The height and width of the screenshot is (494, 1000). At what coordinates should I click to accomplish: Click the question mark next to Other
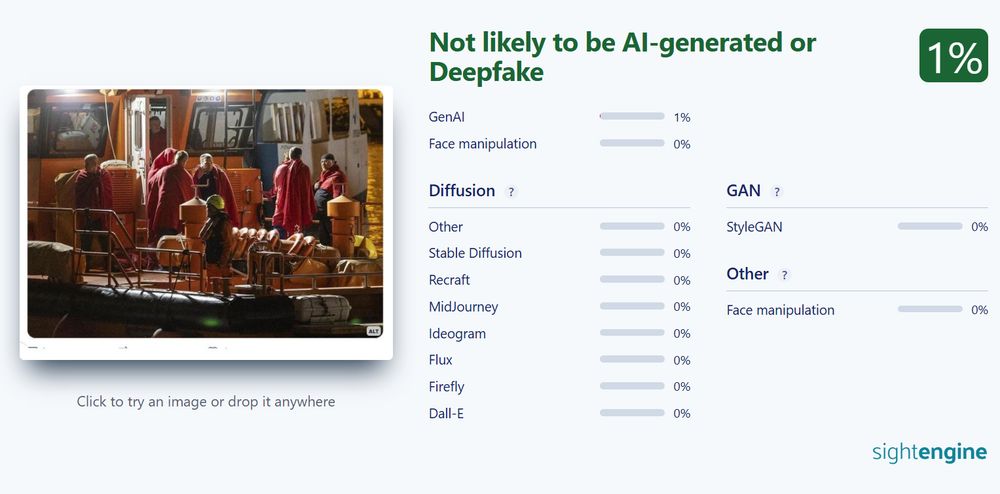(784, 275)
